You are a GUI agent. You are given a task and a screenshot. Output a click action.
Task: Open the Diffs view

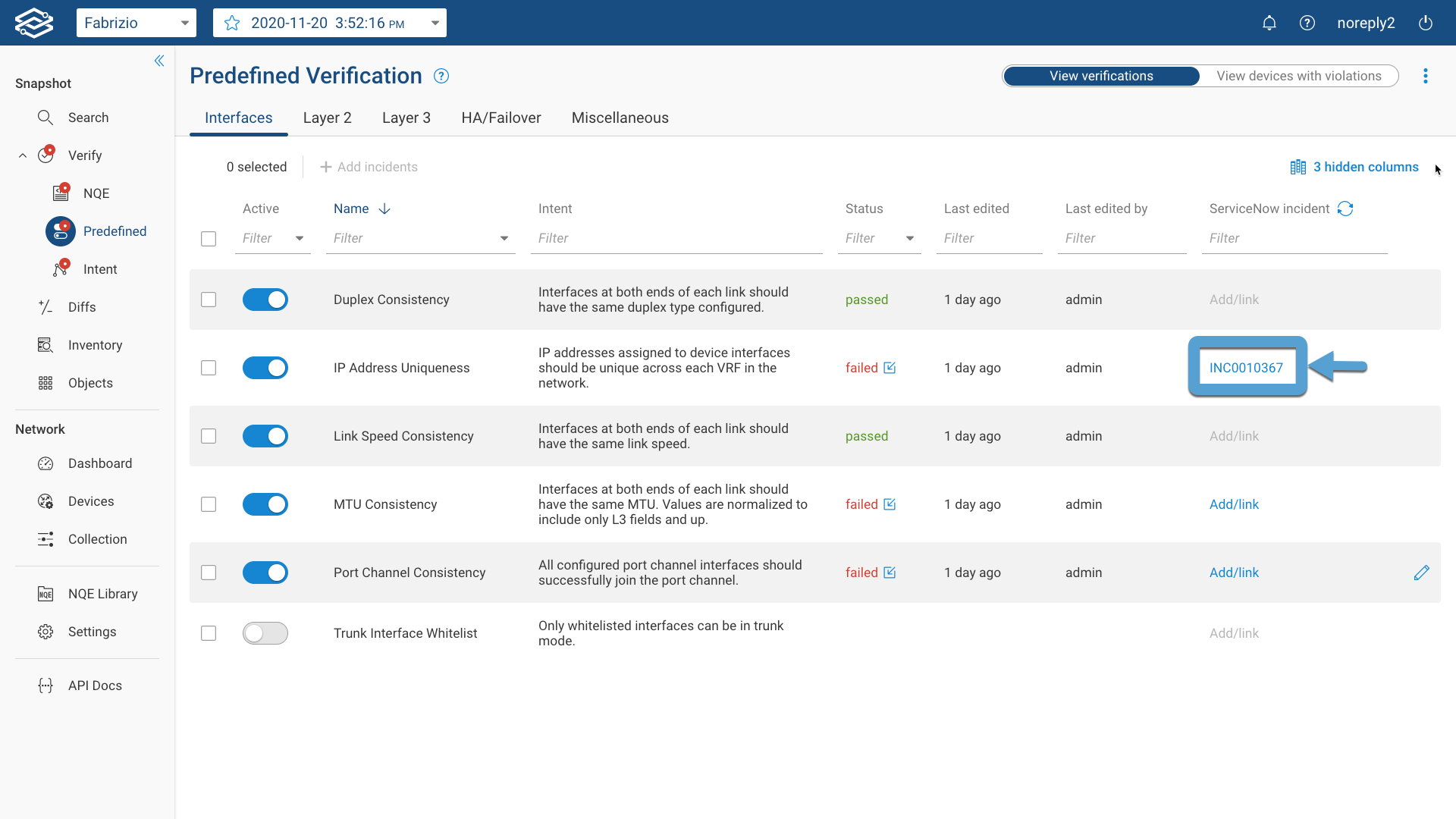coord(83,307)
